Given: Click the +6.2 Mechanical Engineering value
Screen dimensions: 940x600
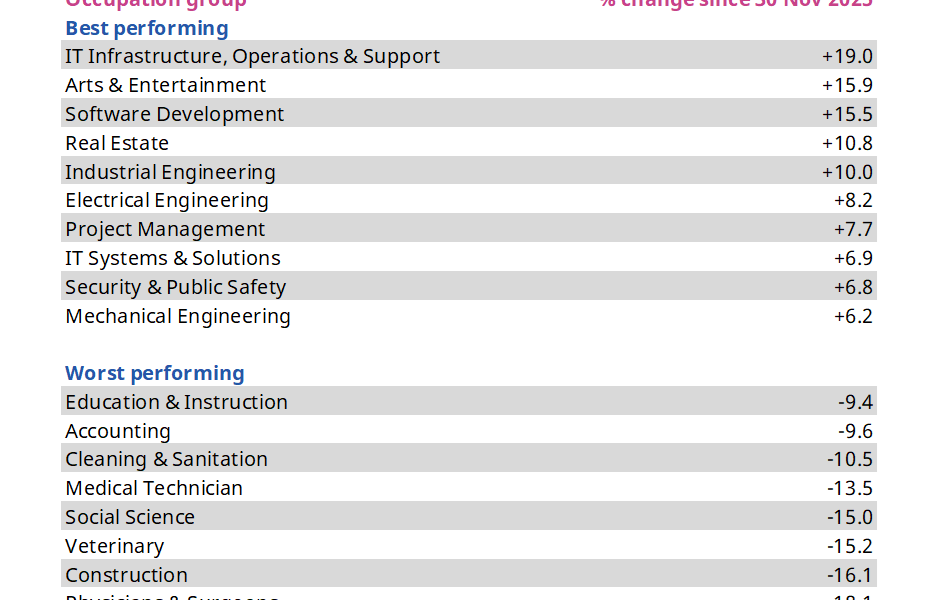Looking at the screenshot, I should point(853,316).
